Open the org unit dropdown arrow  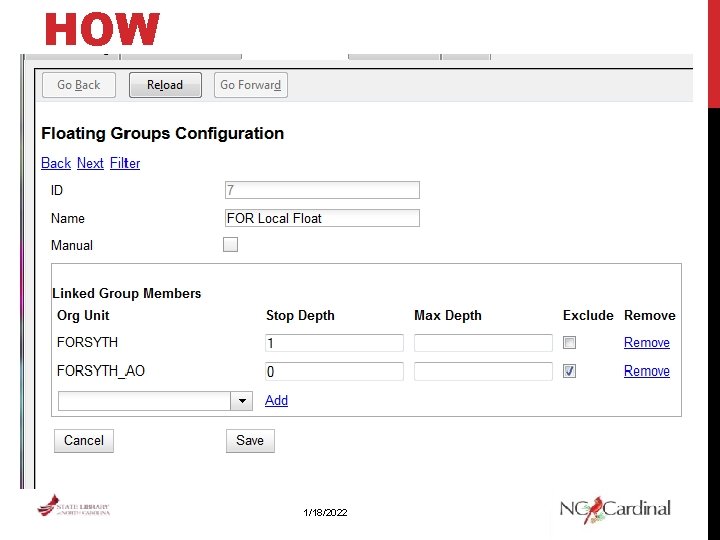tap(242, 401)
